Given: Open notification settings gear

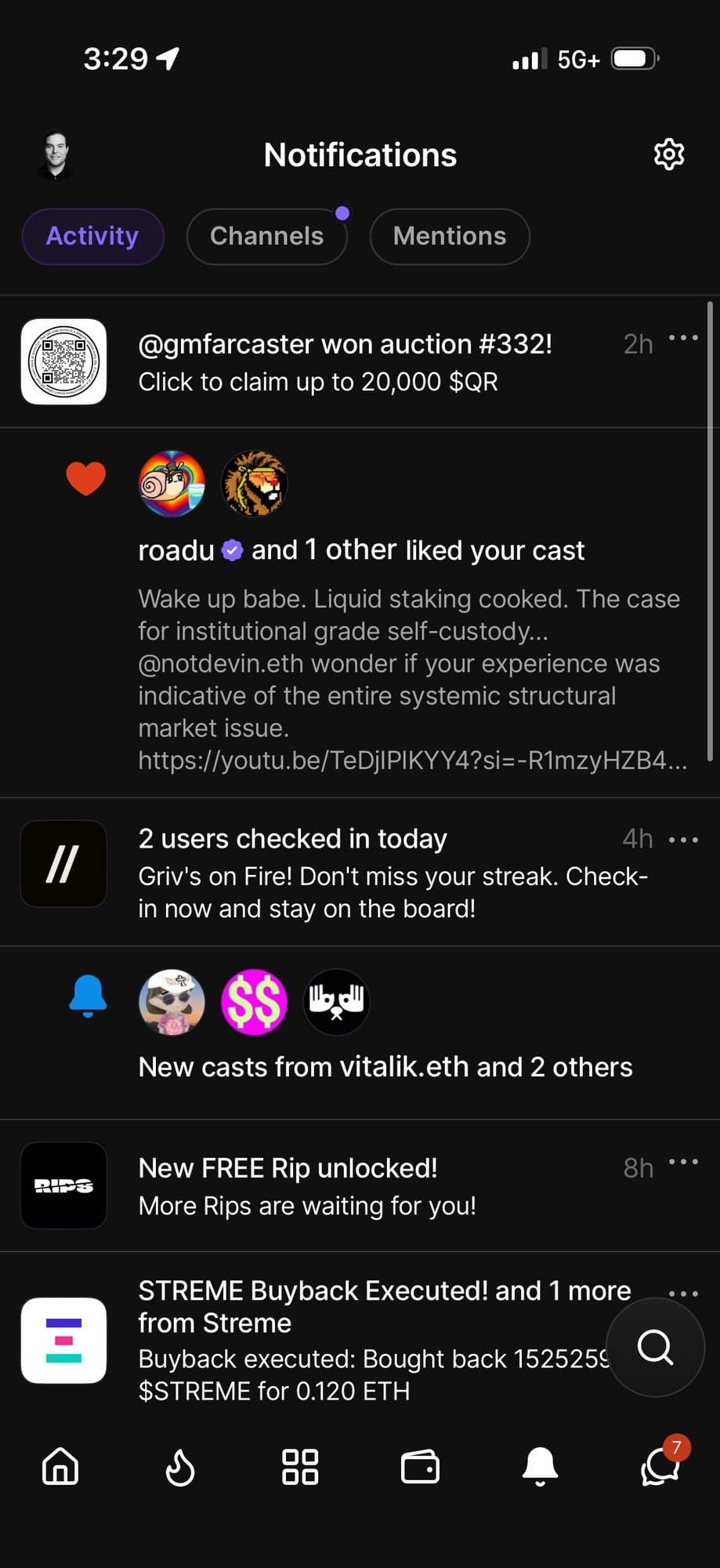Looking at the screenshot, I should 668,154.
